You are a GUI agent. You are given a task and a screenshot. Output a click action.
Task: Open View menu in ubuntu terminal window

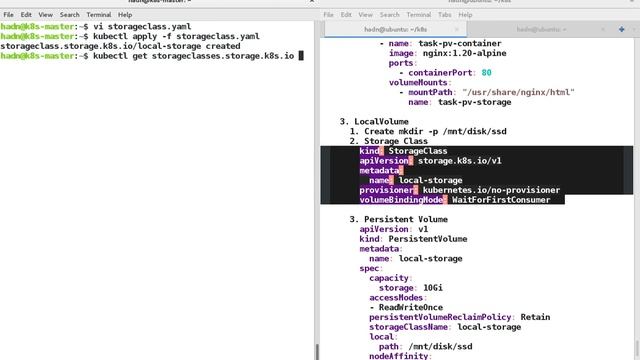pyautogui.click(x=365, y=15)
